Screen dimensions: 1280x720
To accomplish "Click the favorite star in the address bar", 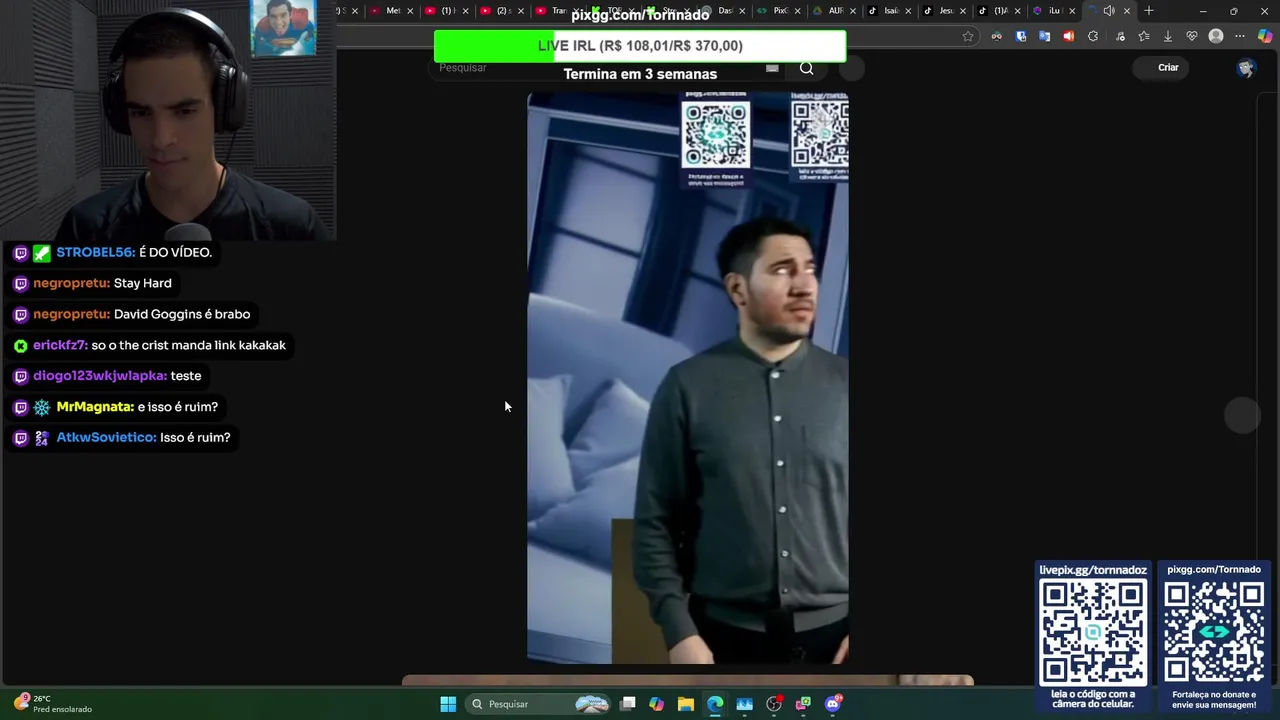I will pyautogui.click(x=968, y=36).
